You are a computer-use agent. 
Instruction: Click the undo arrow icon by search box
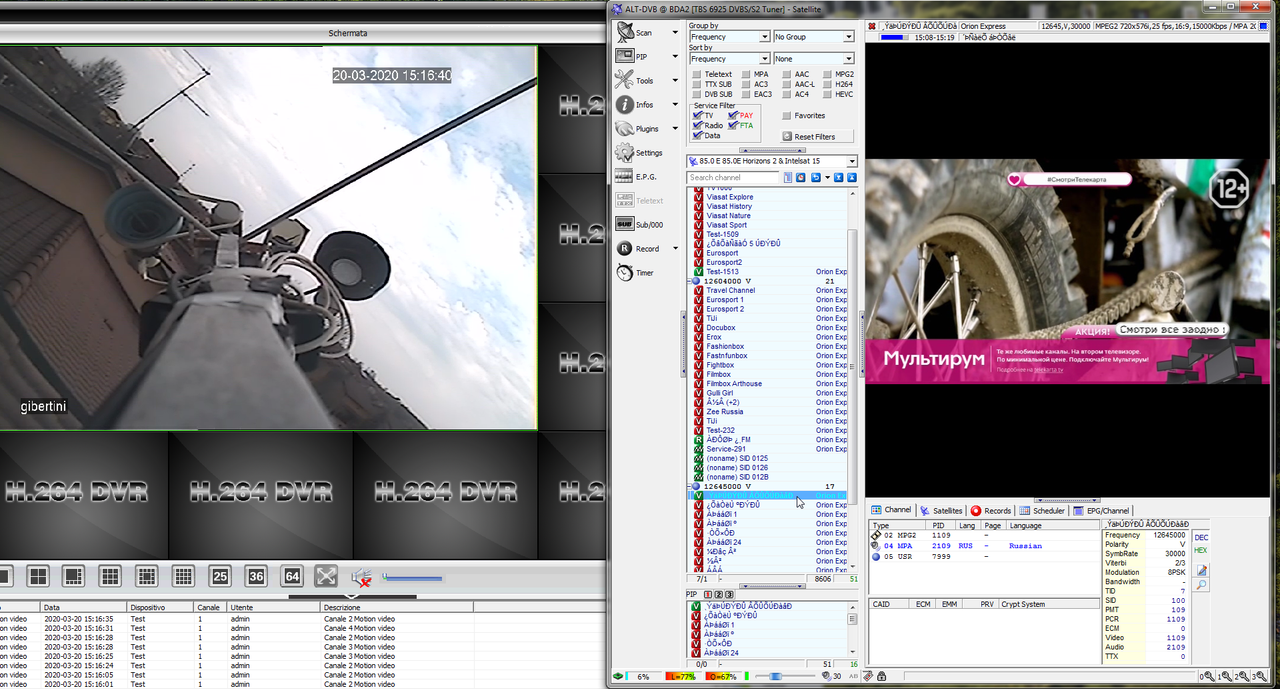(816, 177)
